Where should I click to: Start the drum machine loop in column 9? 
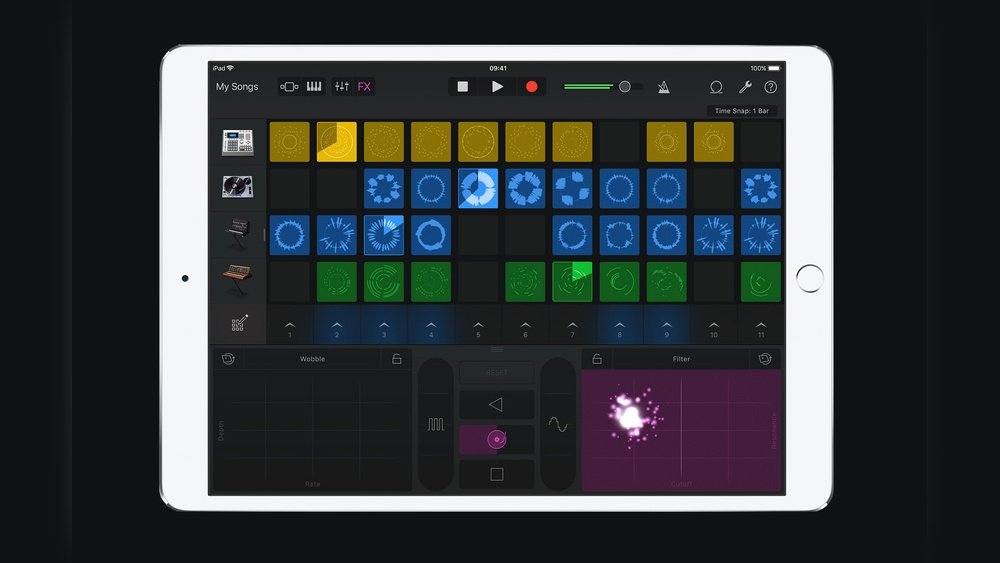(x=666, y=142)
